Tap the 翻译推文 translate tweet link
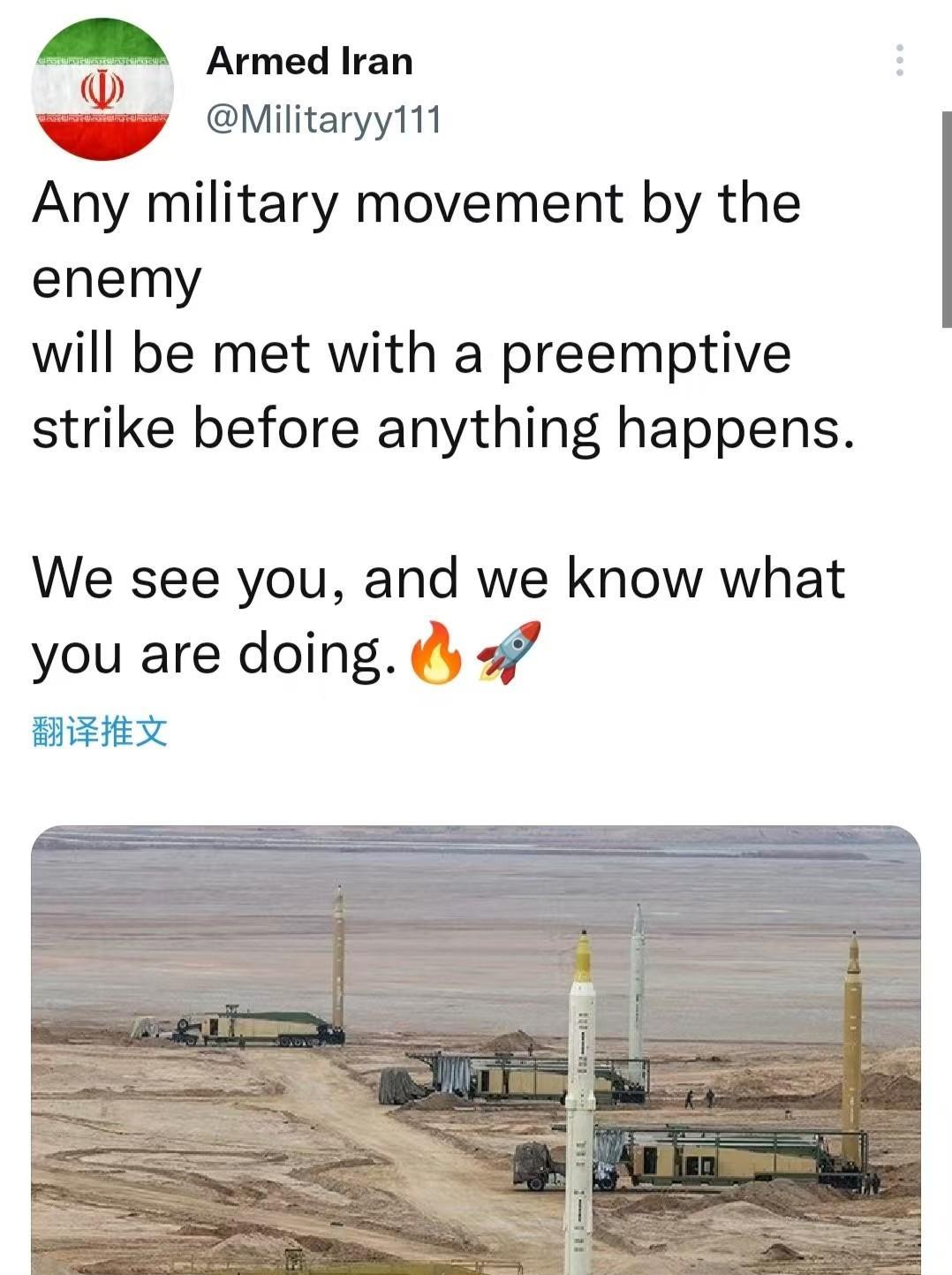 (100, 732)
